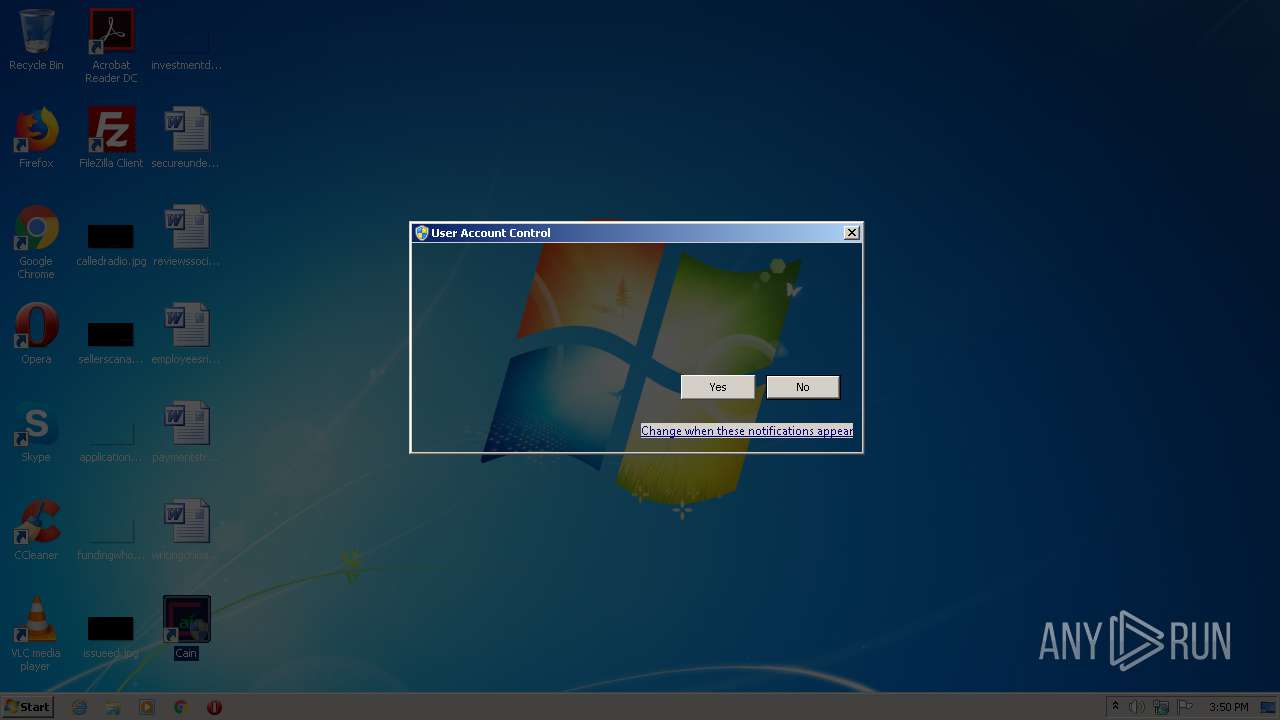Show hidden system tray icons
The image size is (1280, 720).
tap(1116, 707)
